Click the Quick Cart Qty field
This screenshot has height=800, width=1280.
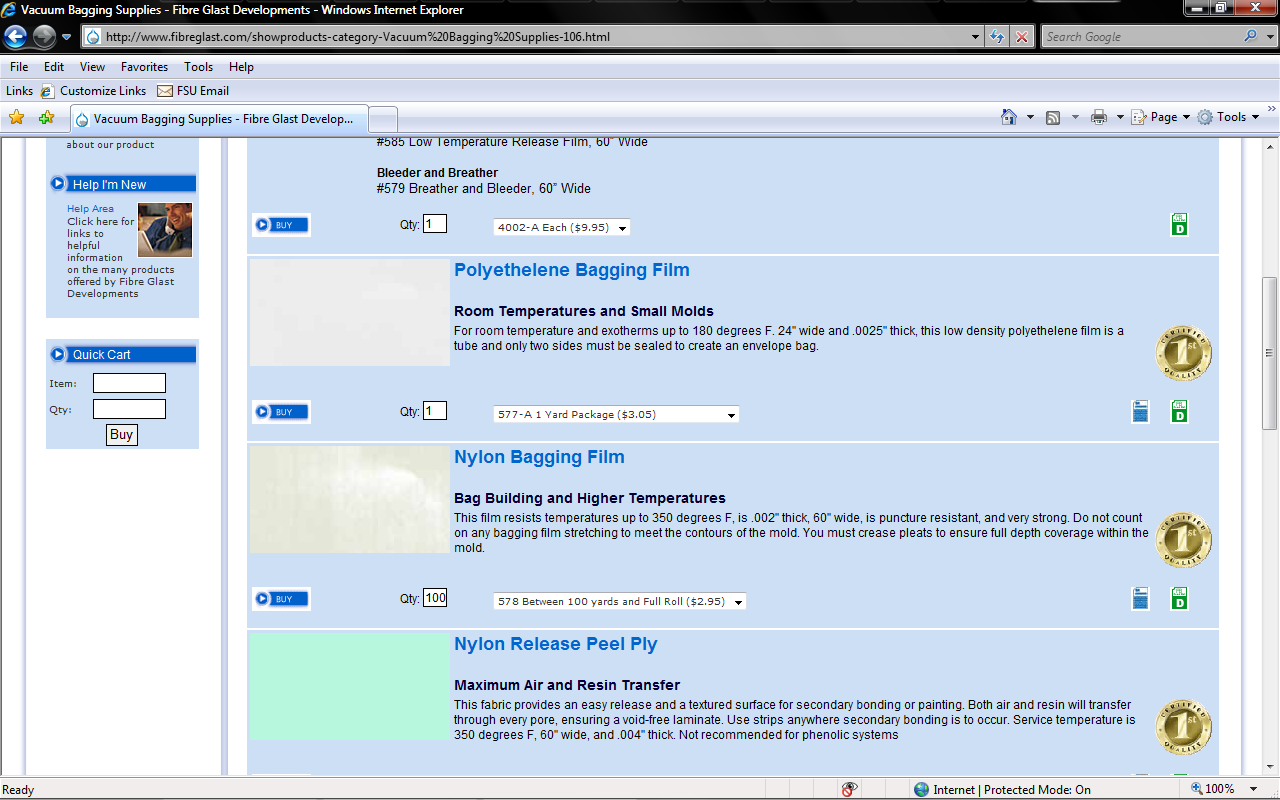[x=129, y=409]
